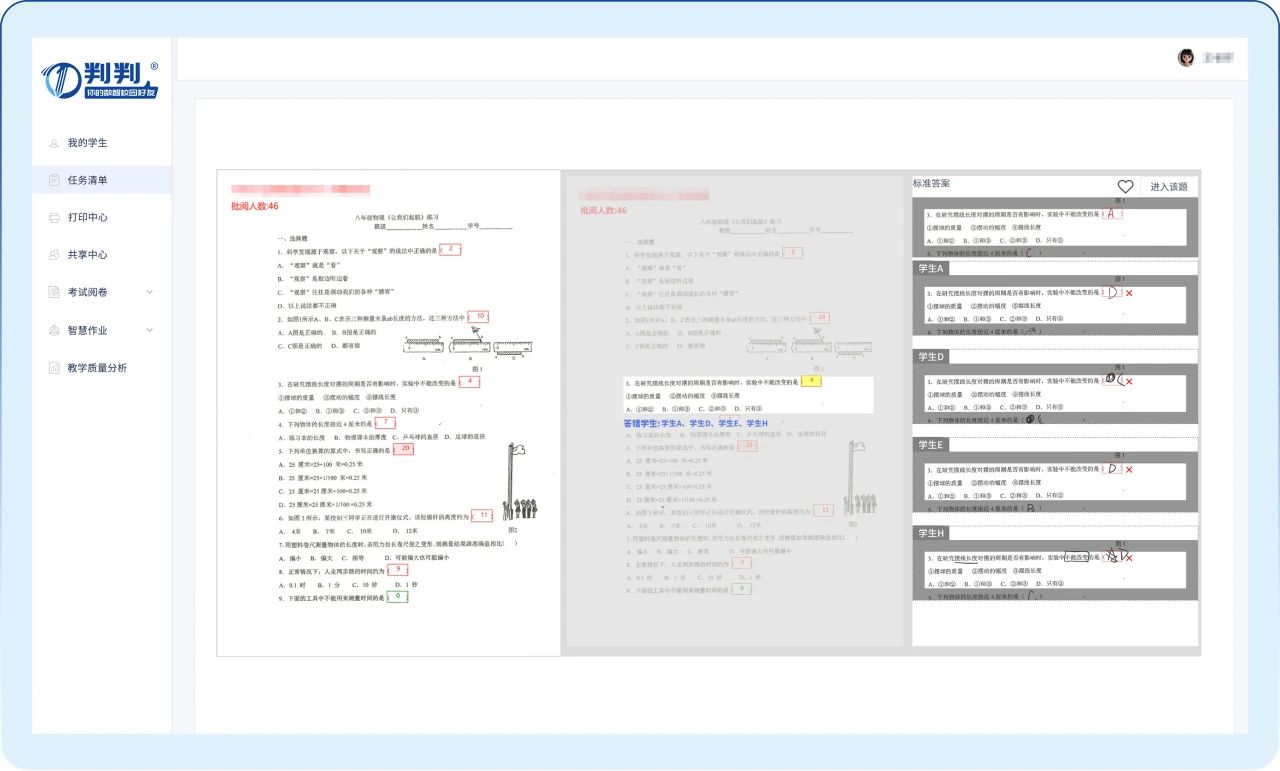Click the green score box for question 9
Screen dimensions: 1280x771
point(397,596)
